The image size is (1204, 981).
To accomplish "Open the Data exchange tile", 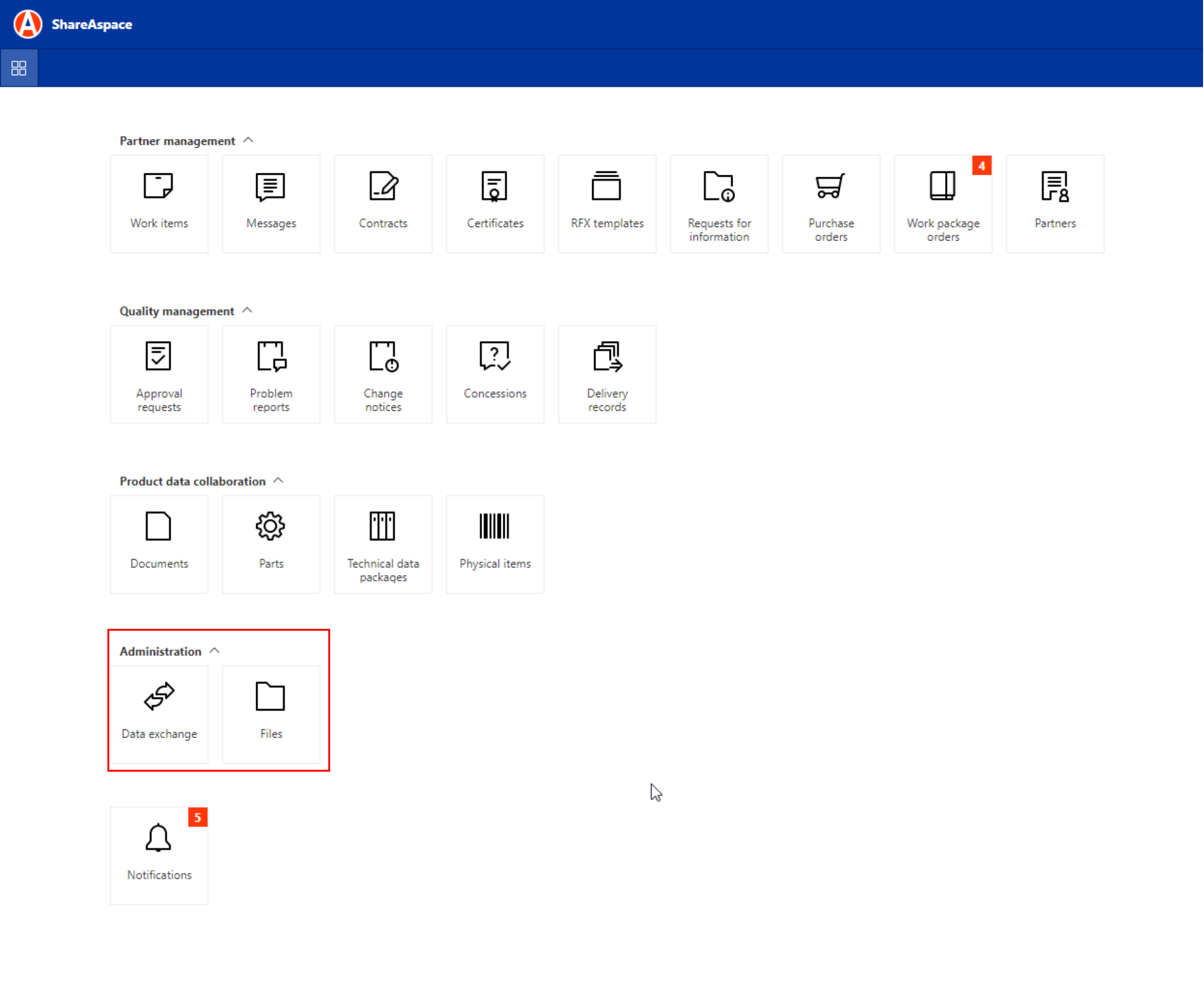I will (x=159, y=714).
